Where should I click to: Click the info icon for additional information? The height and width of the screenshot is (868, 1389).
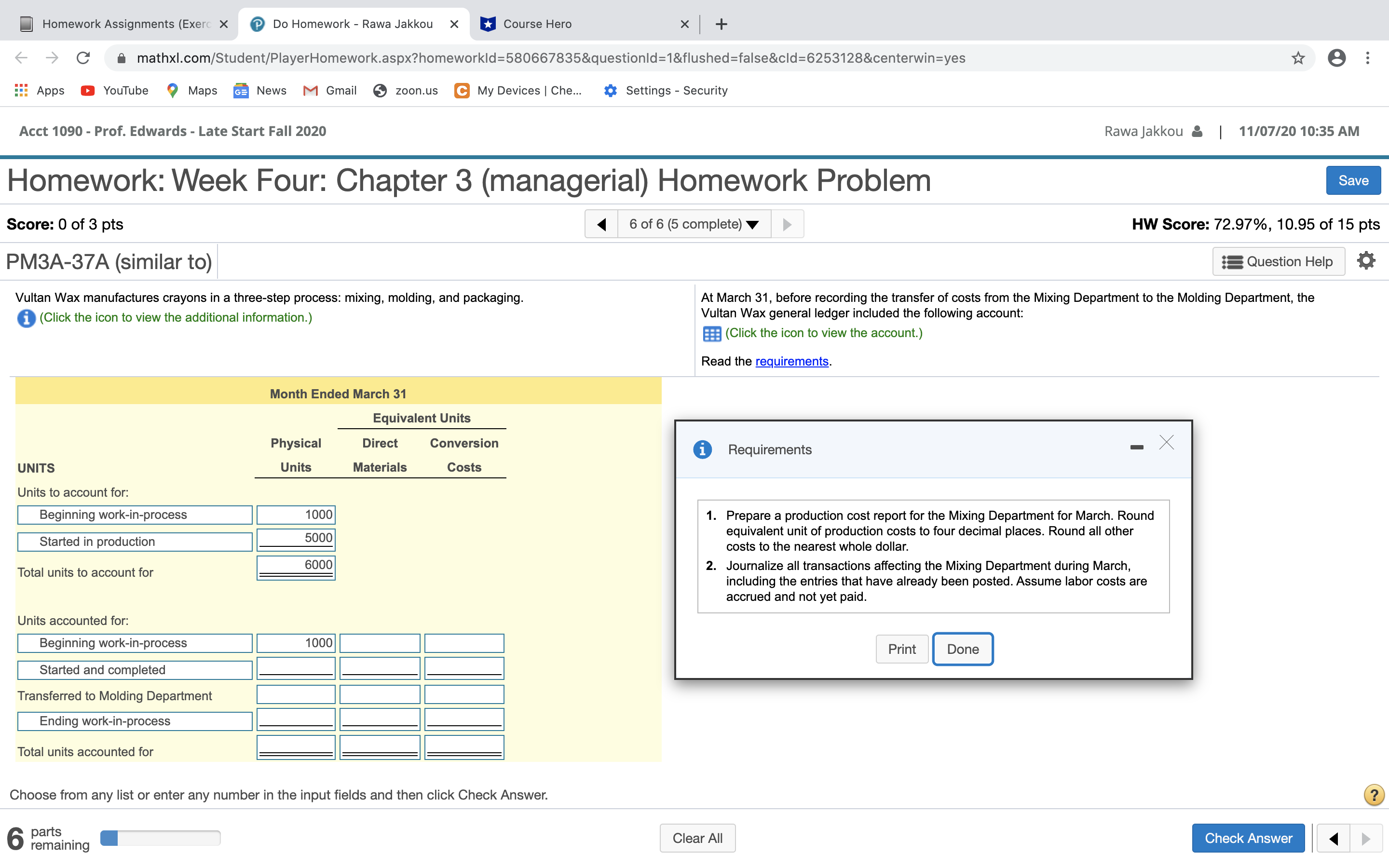click(27, 318)
